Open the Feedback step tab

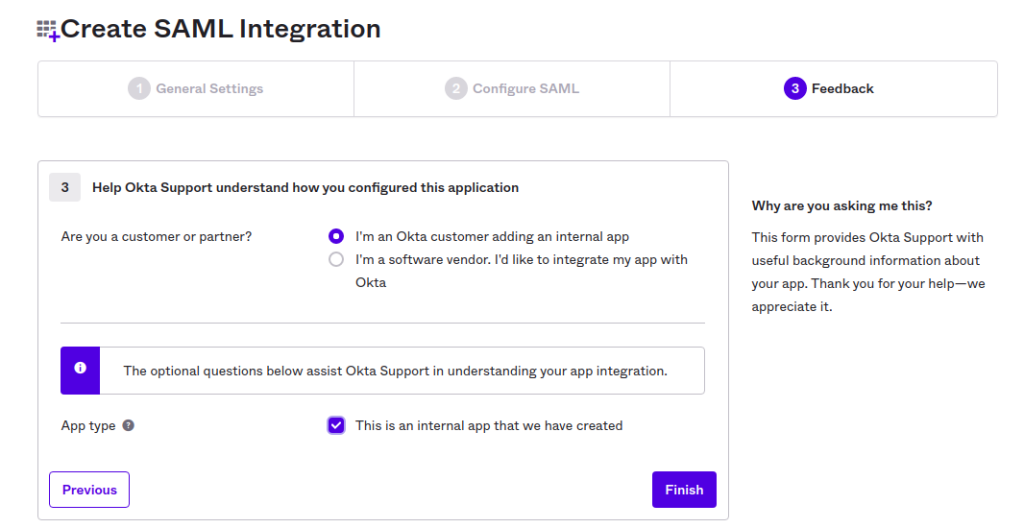click(x=834, y=89)
